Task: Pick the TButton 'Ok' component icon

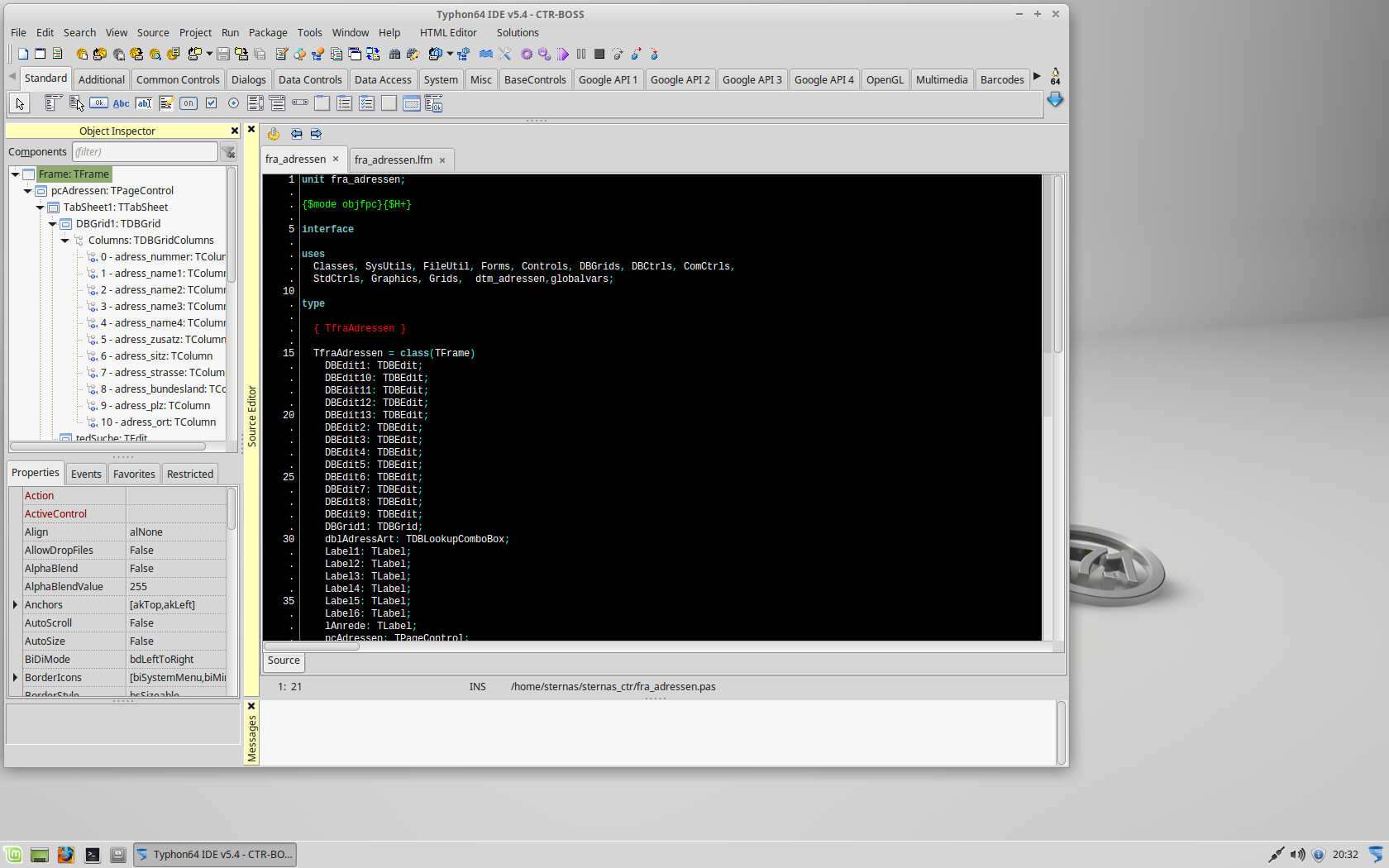Action: (x=98, y=103)
